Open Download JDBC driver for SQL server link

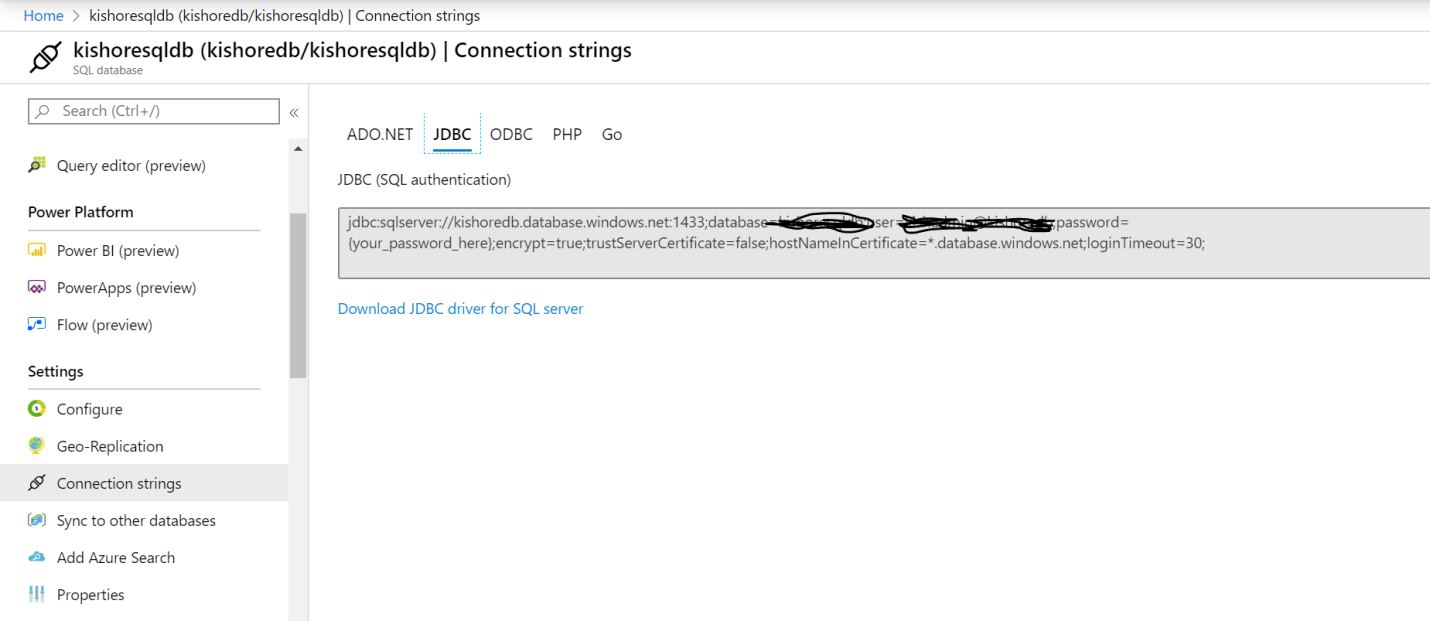click(460, 309)
